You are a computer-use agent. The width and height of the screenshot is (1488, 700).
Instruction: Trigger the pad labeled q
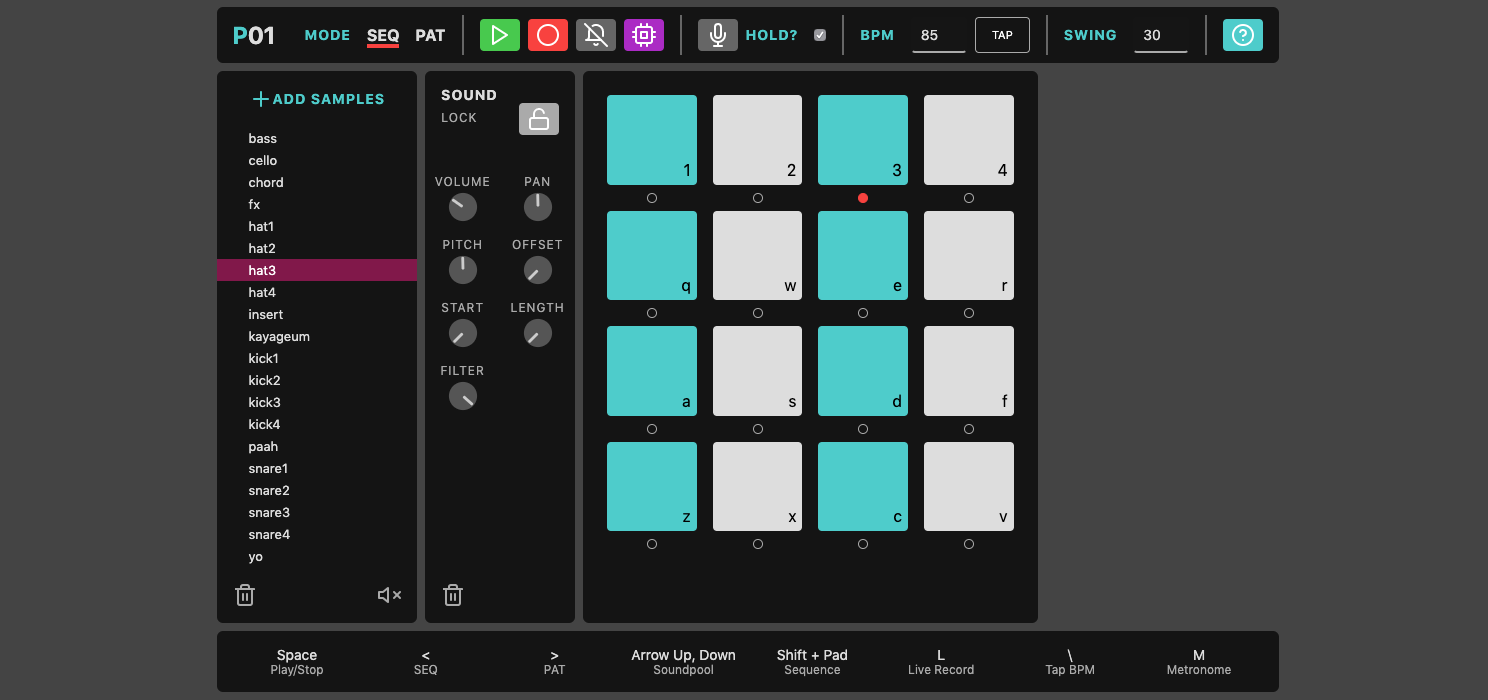[x=652, y=255]
